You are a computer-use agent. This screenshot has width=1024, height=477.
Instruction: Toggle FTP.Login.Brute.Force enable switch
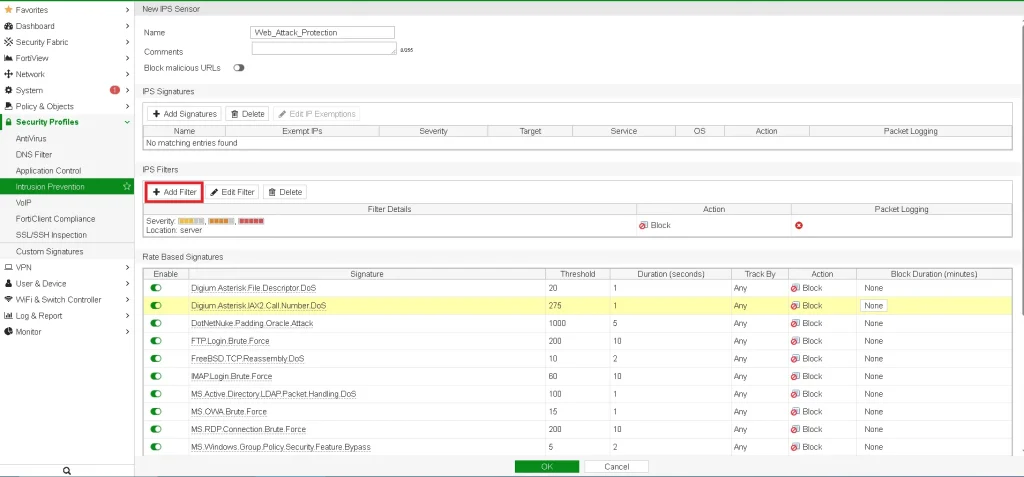click(x=155, y=341)
